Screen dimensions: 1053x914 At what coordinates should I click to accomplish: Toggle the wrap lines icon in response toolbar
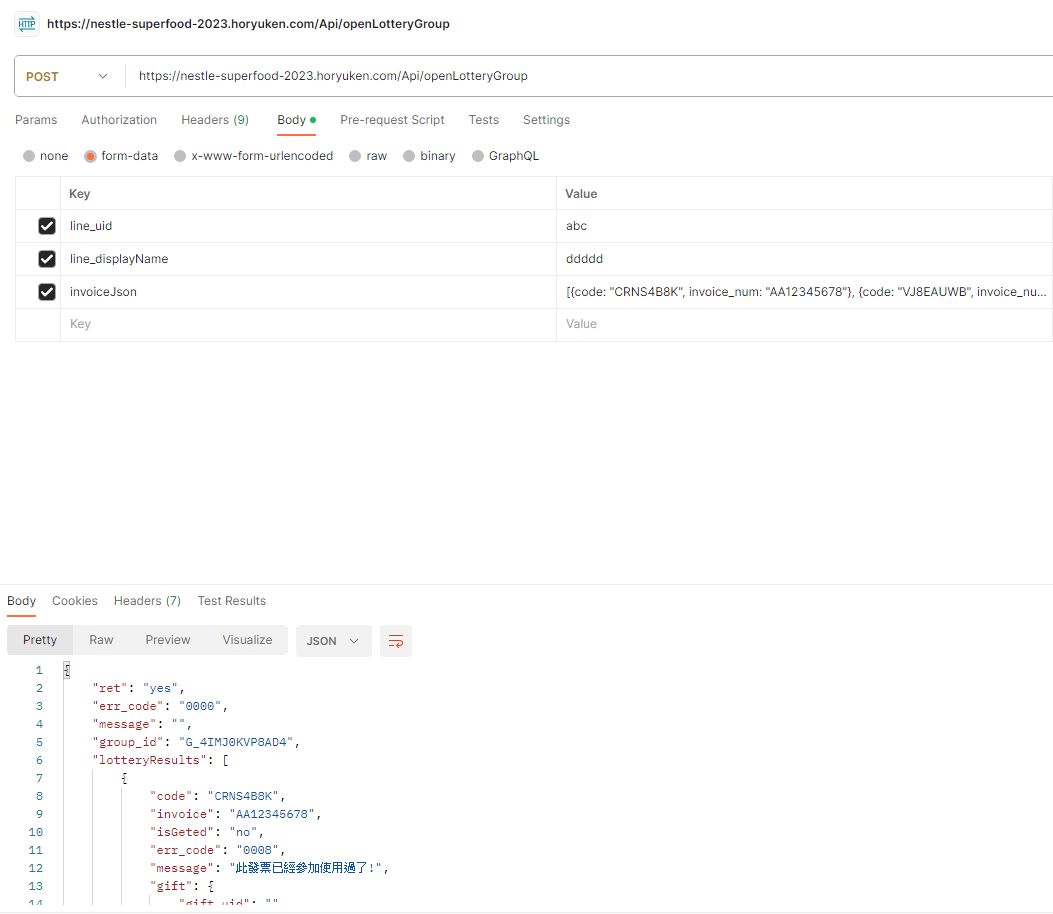pos(396,641)
